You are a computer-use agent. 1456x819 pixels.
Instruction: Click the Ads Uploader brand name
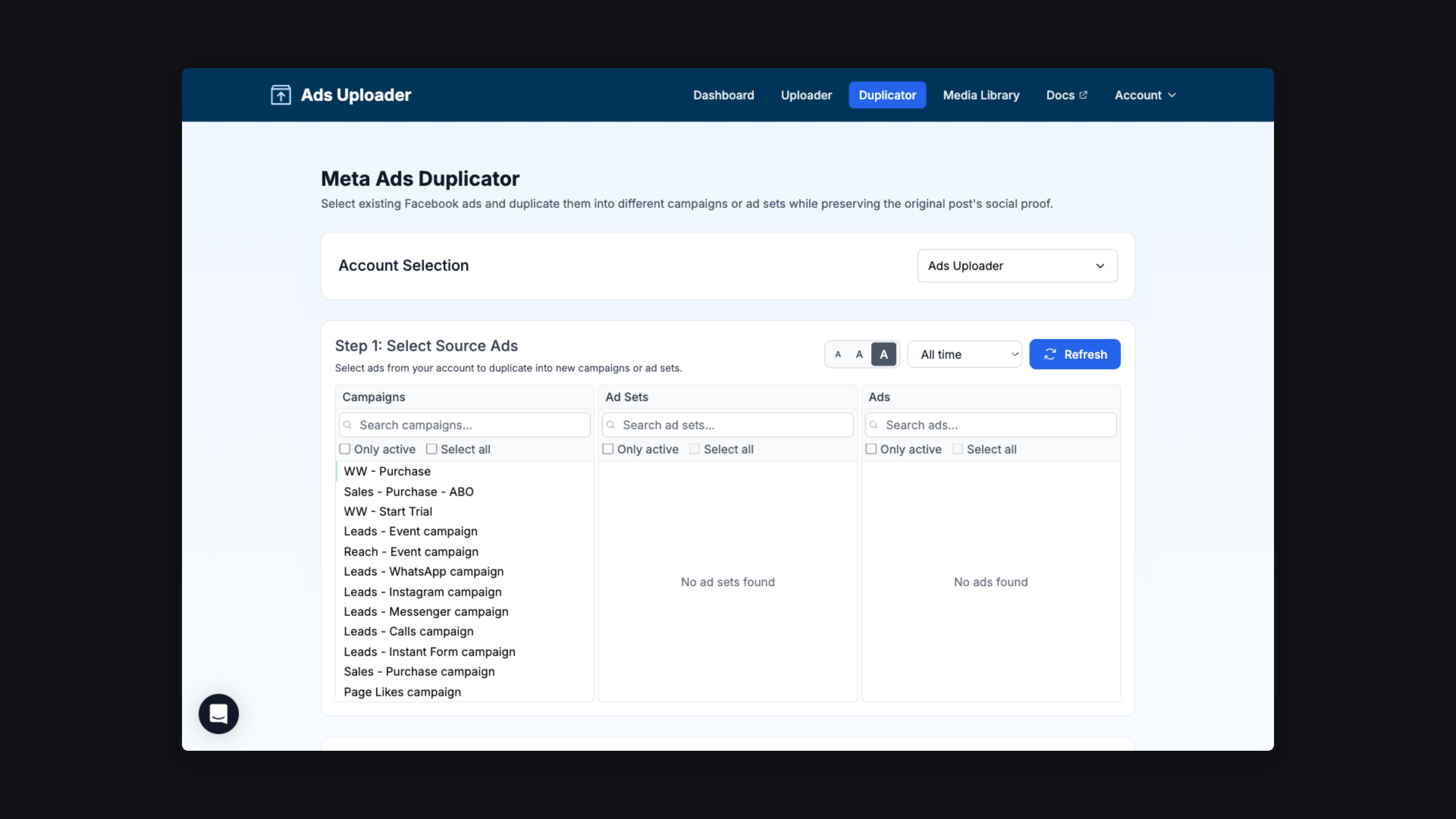point(356,95)
